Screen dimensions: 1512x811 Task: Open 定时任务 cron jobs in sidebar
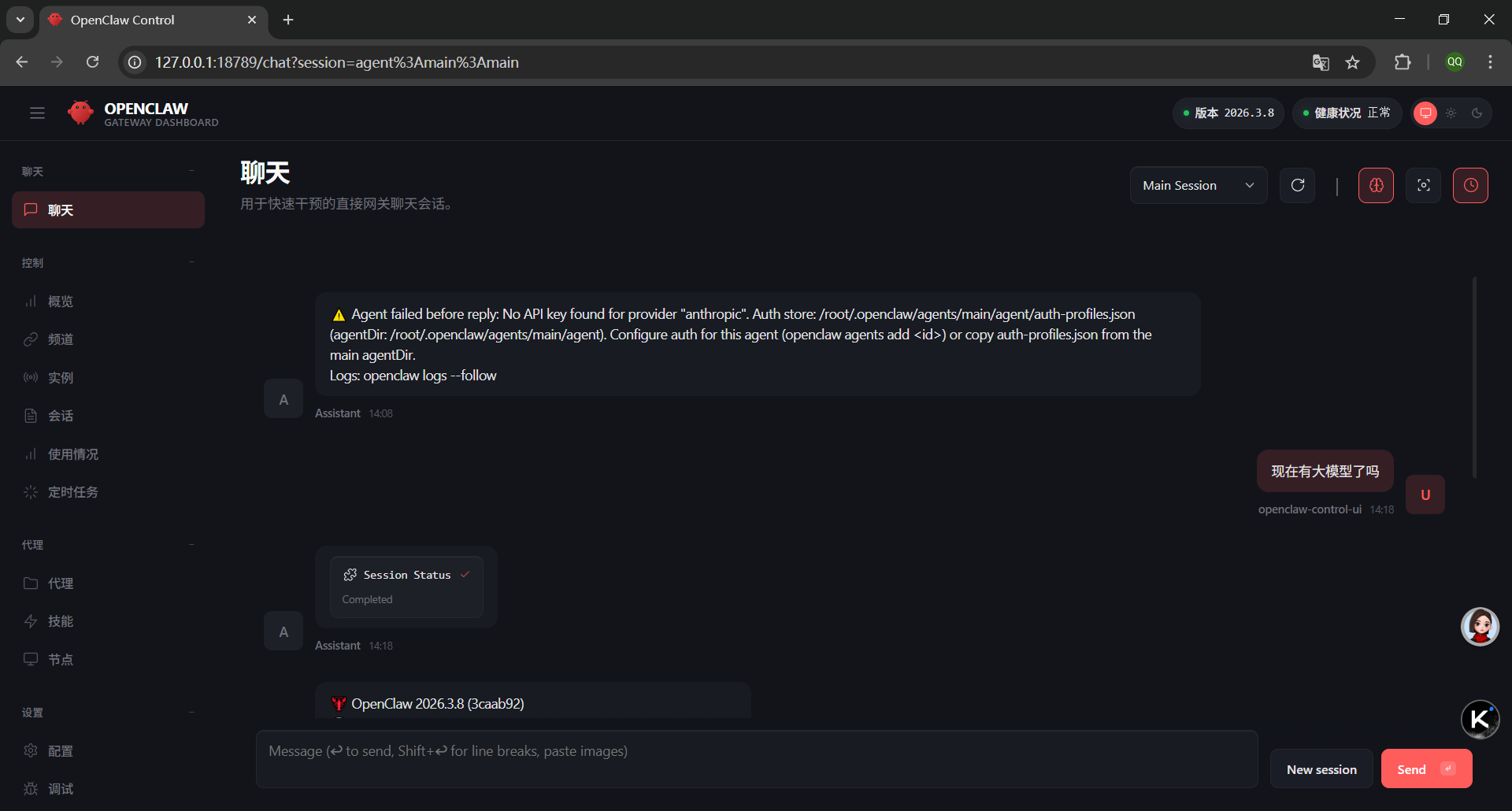pyautogui.click(x=108, y=492)
